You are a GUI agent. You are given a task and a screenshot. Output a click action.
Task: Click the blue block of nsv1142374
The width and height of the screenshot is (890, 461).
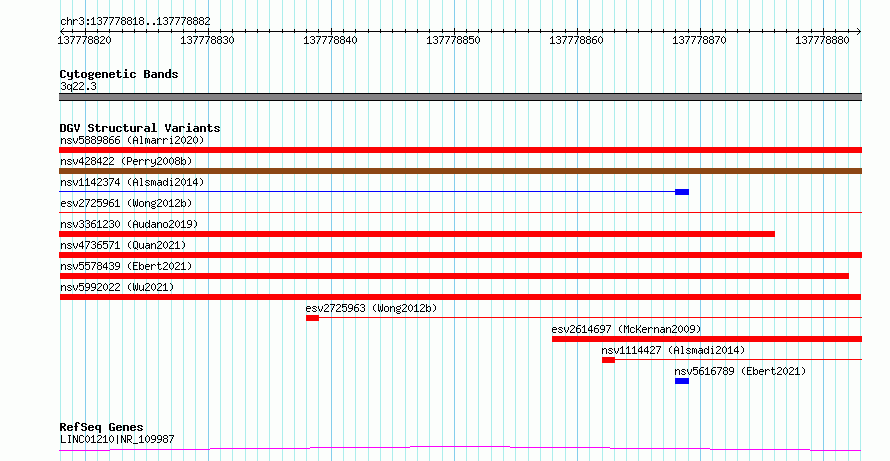[682, 192]
